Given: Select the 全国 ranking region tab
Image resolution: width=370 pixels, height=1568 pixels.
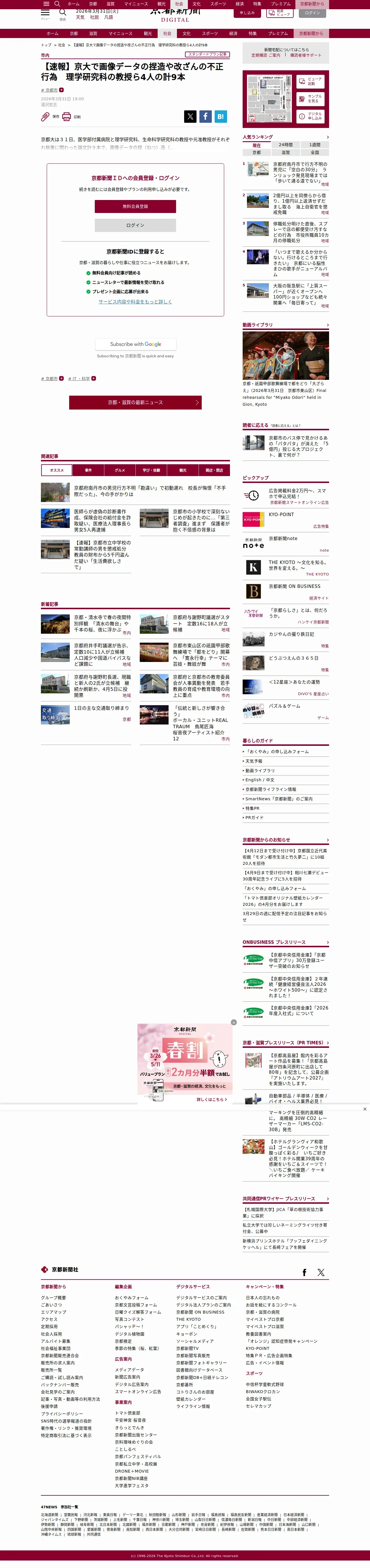Looking at the screenshot, I should (315, 152).
